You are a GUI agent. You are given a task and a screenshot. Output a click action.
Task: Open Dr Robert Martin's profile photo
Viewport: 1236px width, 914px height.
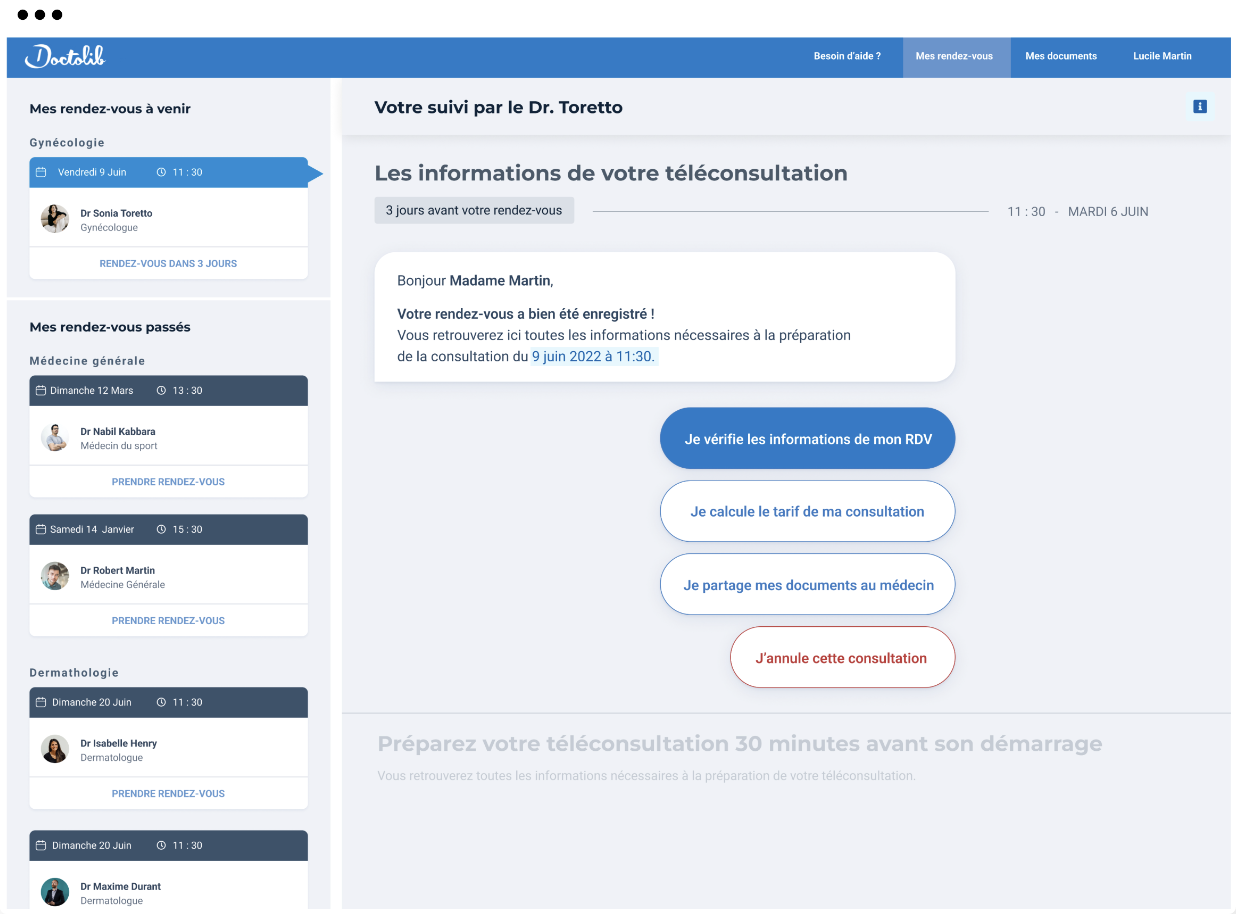tap(55, 576)
